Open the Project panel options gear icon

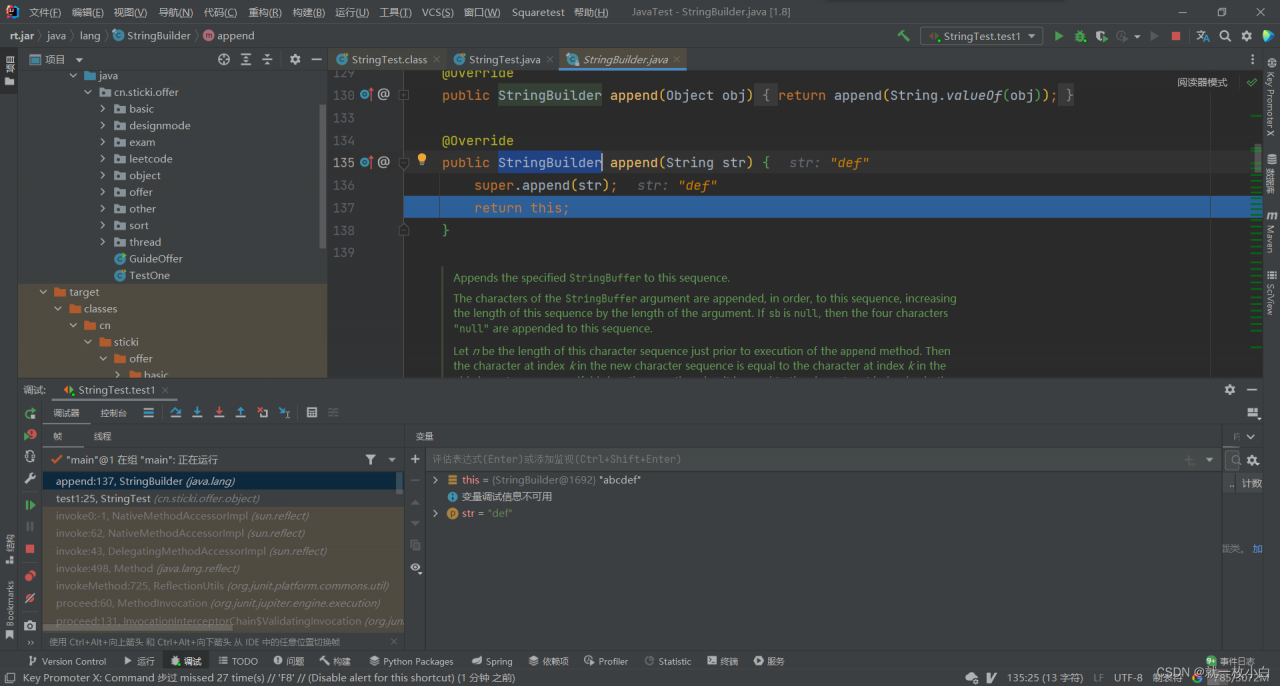point(295,59)
